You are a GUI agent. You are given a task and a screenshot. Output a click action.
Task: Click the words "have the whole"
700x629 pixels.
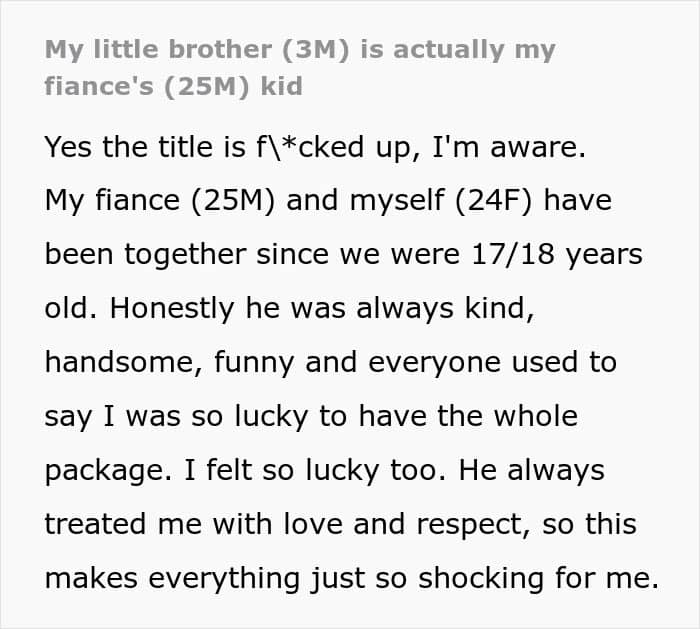(x=468, y=416)
